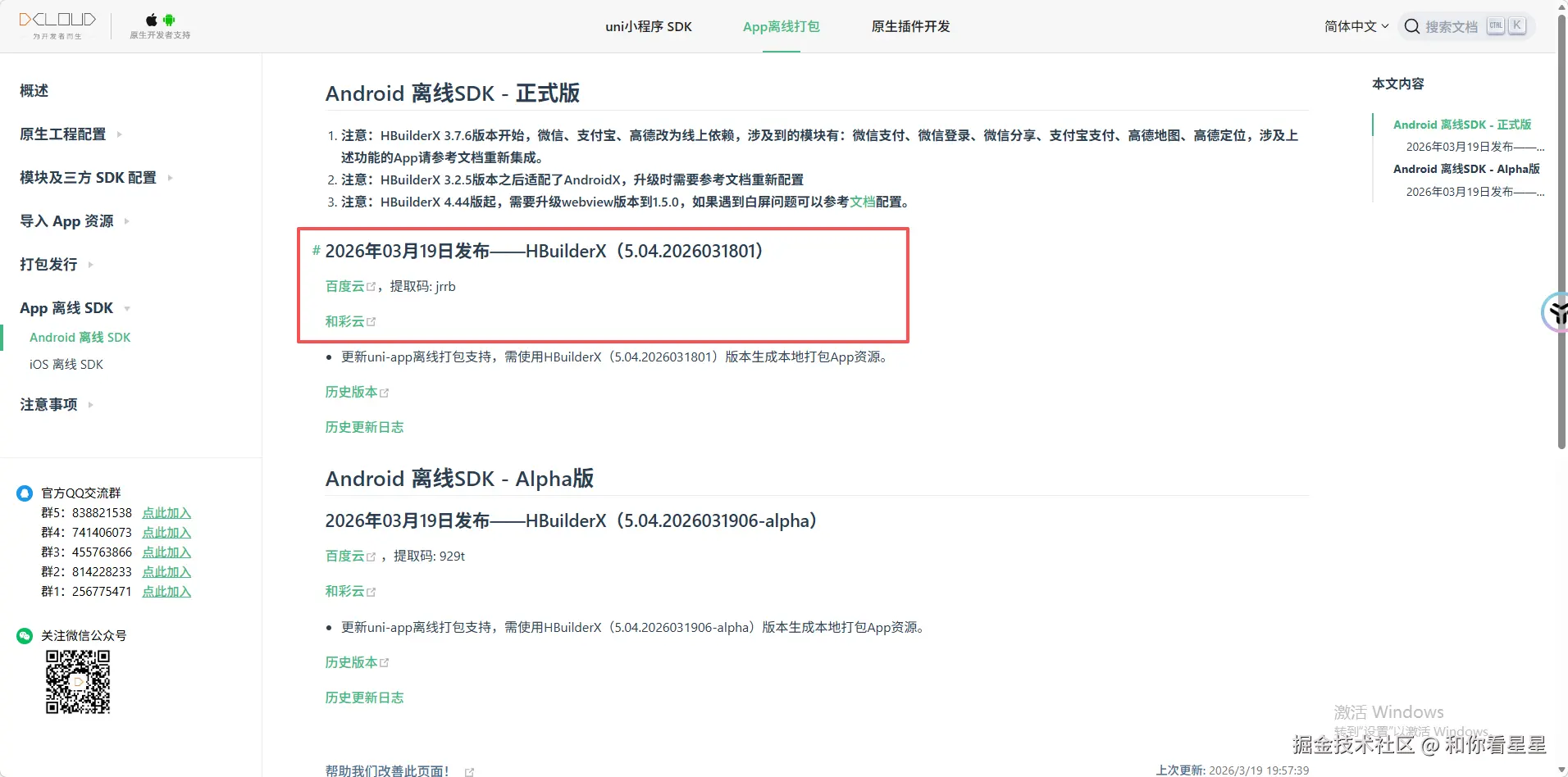This screenshot has width=1568, height=777.
Task: Click the 关注微信公众号 label
Action: tap(84, 636)
